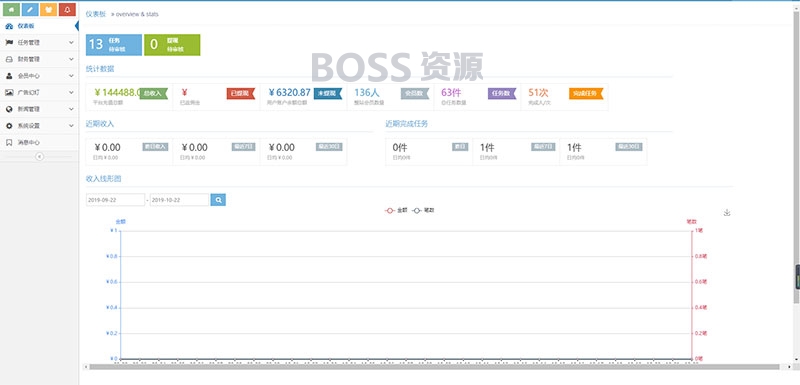This screenshot has height=385, width=800.
Task: Click the printer icon beside 财务管理
Action: point(9,59)
